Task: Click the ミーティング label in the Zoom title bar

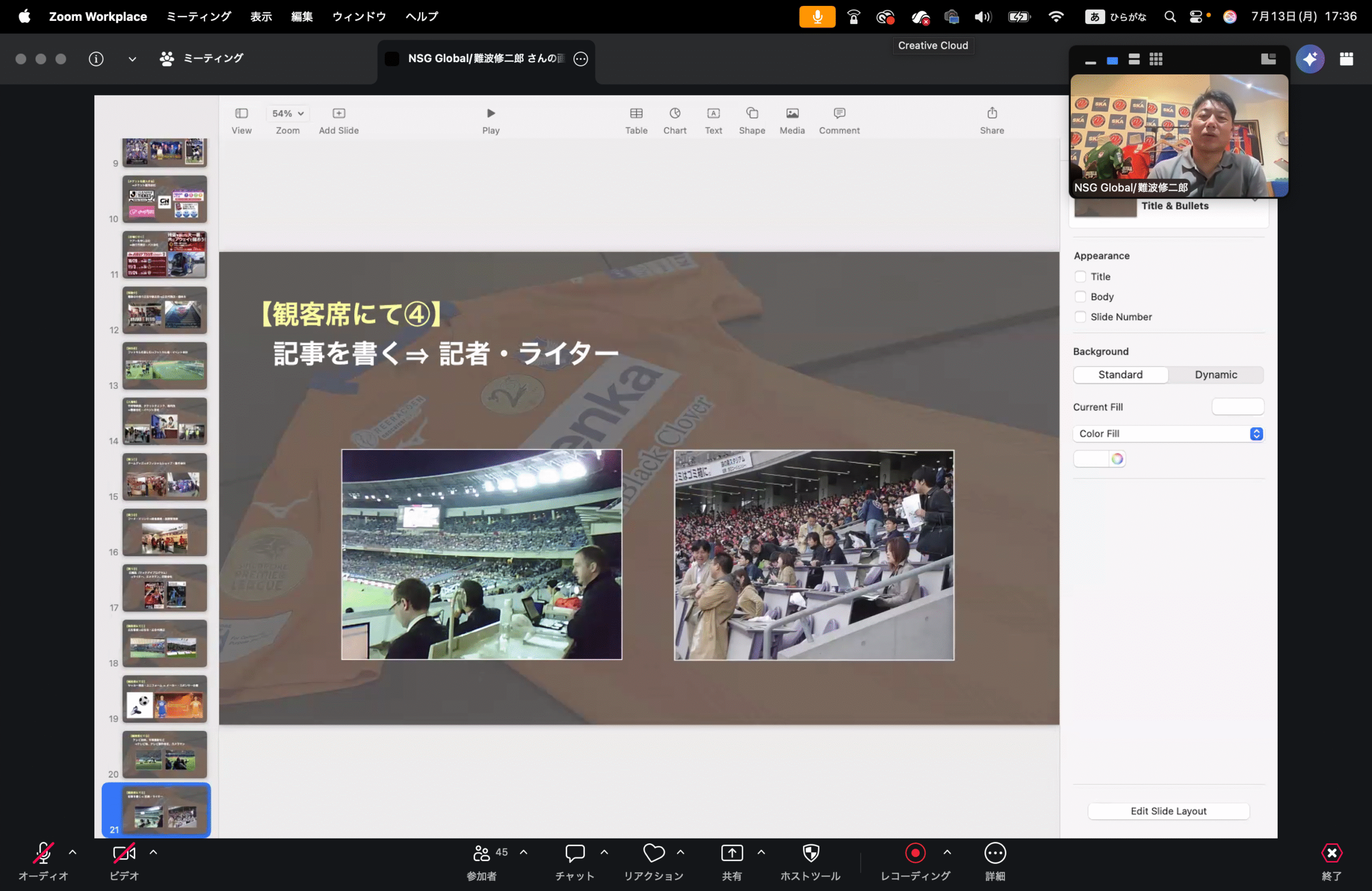Action: (213, 58)
